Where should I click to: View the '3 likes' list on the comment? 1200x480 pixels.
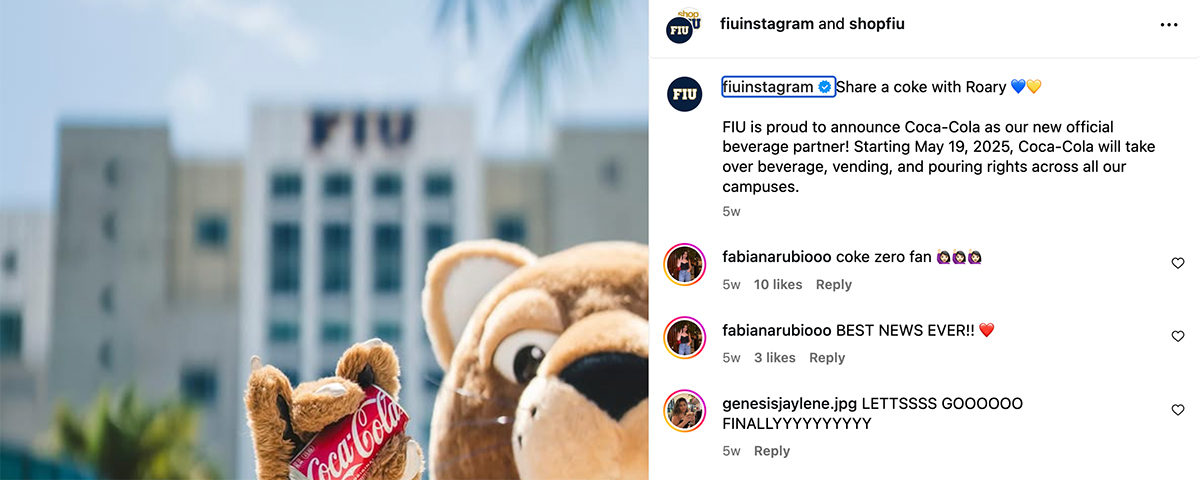pos(775,358)
